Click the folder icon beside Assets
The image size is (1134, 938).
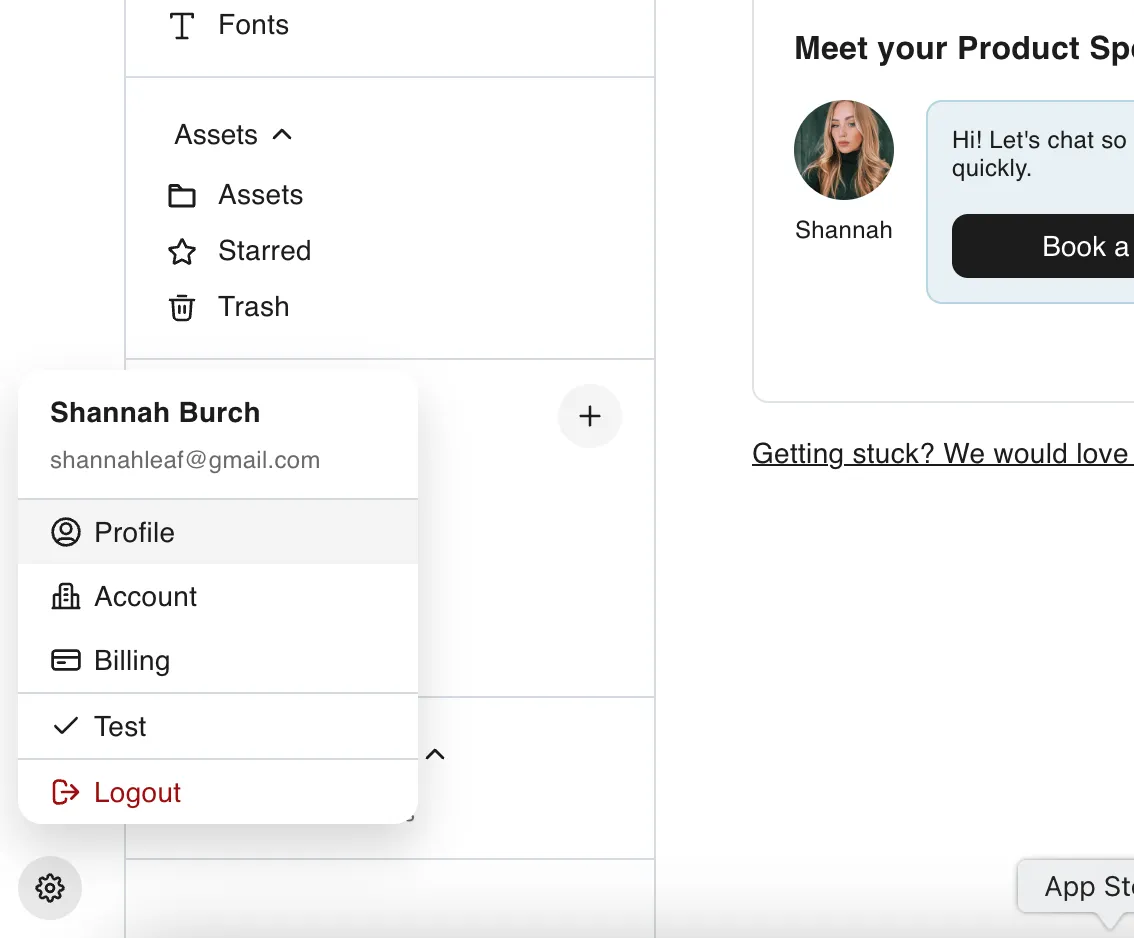(182, 195)
